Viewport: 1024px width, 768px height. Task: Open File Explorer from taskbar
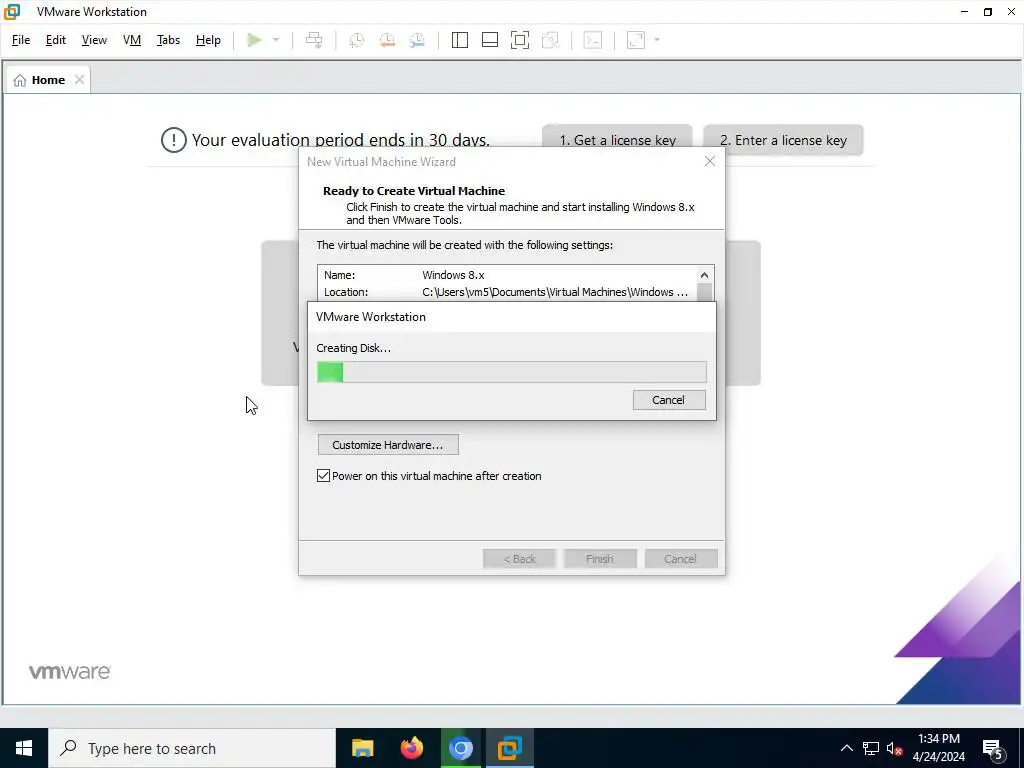362,748
